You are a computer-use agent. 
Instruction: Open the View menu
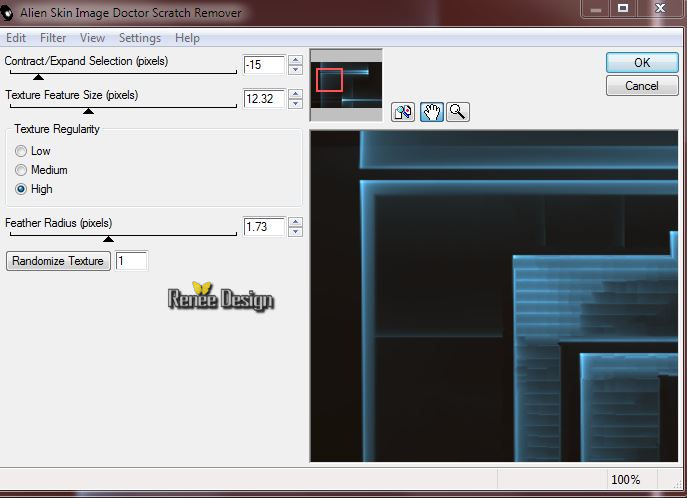coord(92,38)
